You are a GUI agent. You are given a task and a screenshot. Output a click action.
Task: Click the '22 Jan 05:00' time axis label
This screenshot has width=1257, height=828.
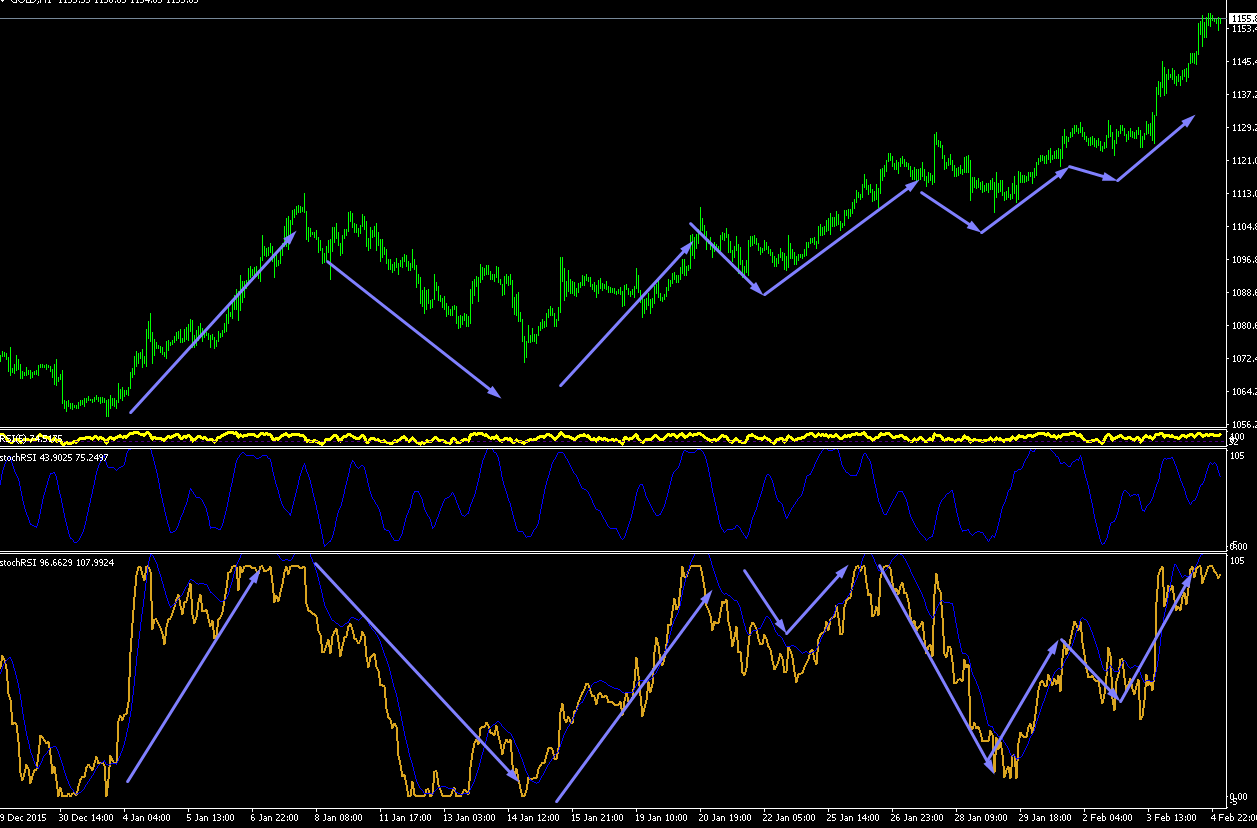789,818
